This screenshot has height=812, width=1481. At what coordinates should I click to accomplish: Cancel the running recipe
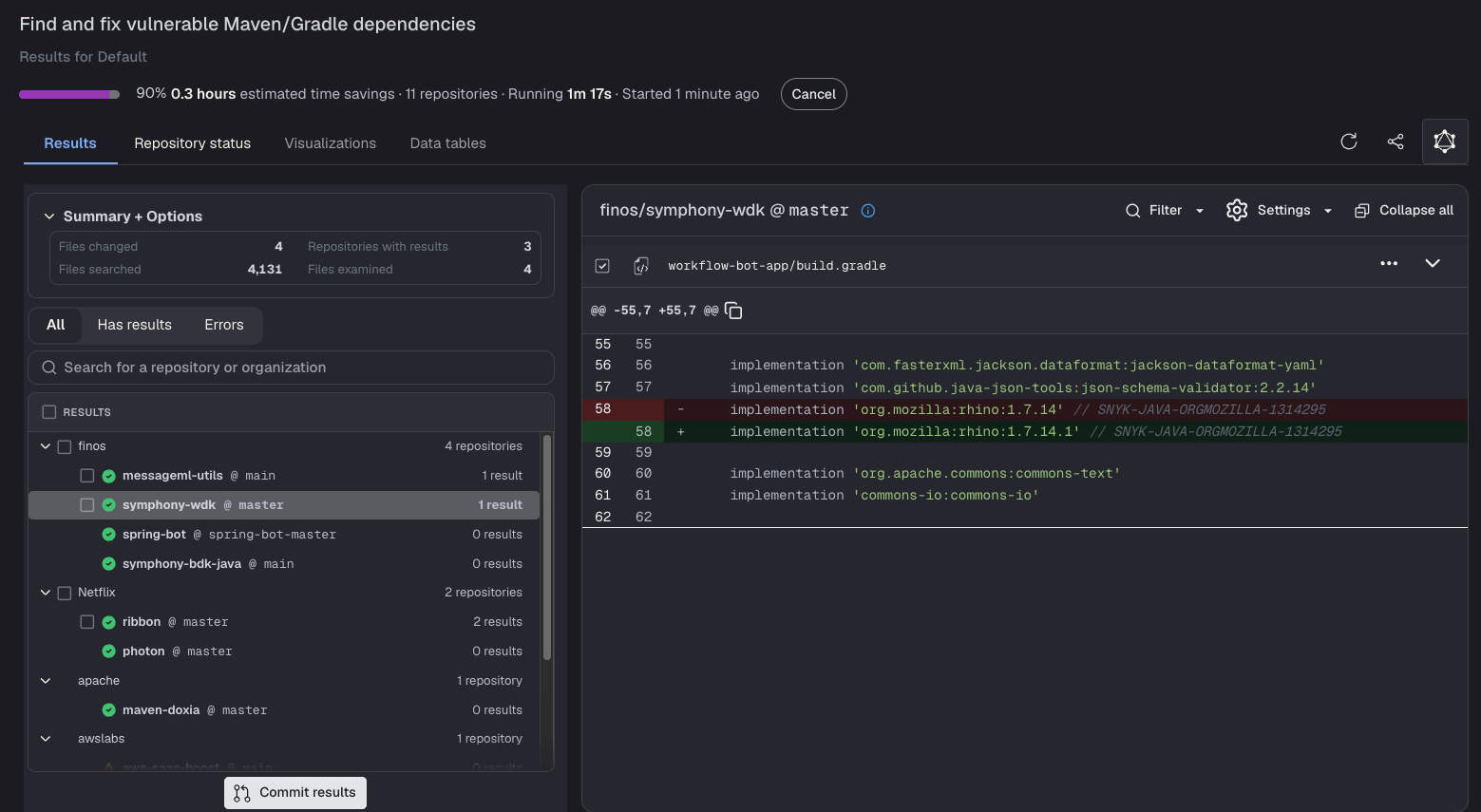(814, 94)
